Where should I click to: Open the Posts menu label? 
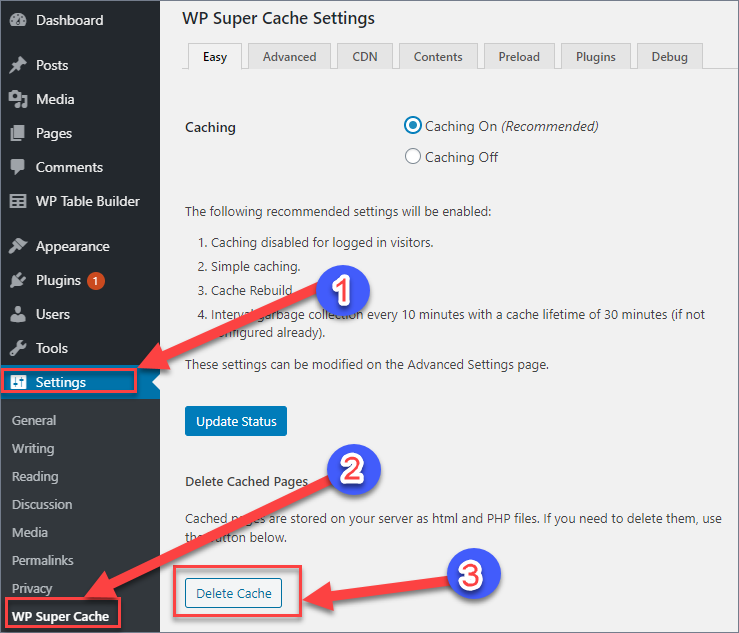click(x=52, y=65)
